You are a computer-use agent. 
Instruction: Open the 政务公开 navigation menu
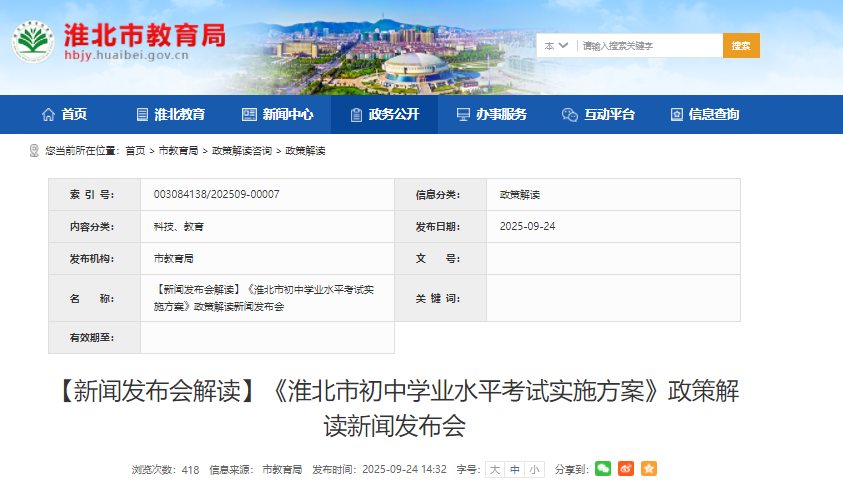pyautogui.click(x=383, y=115)
